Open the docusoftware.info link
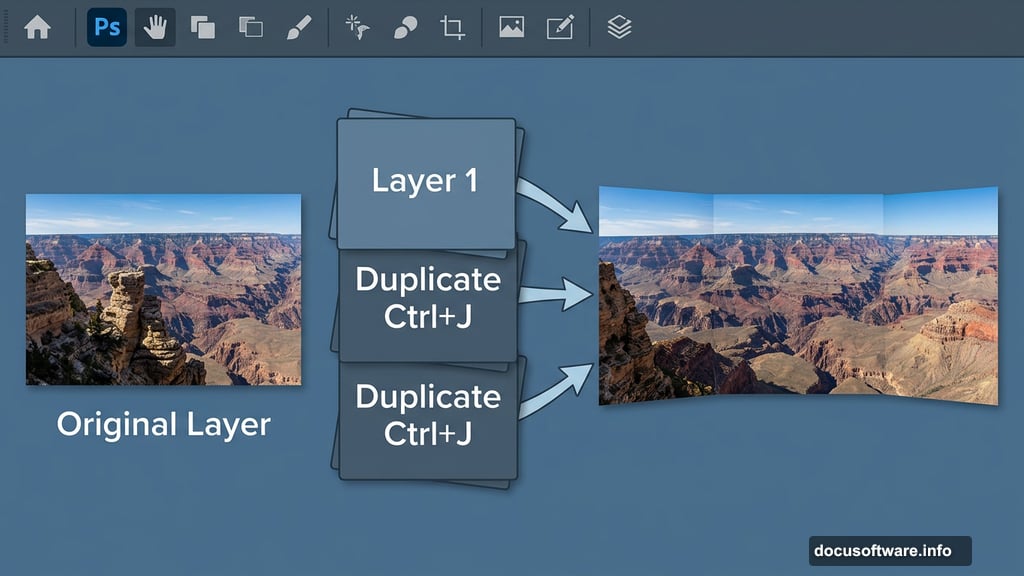This screenshot has width=1024, height=576. click(889, 550)
